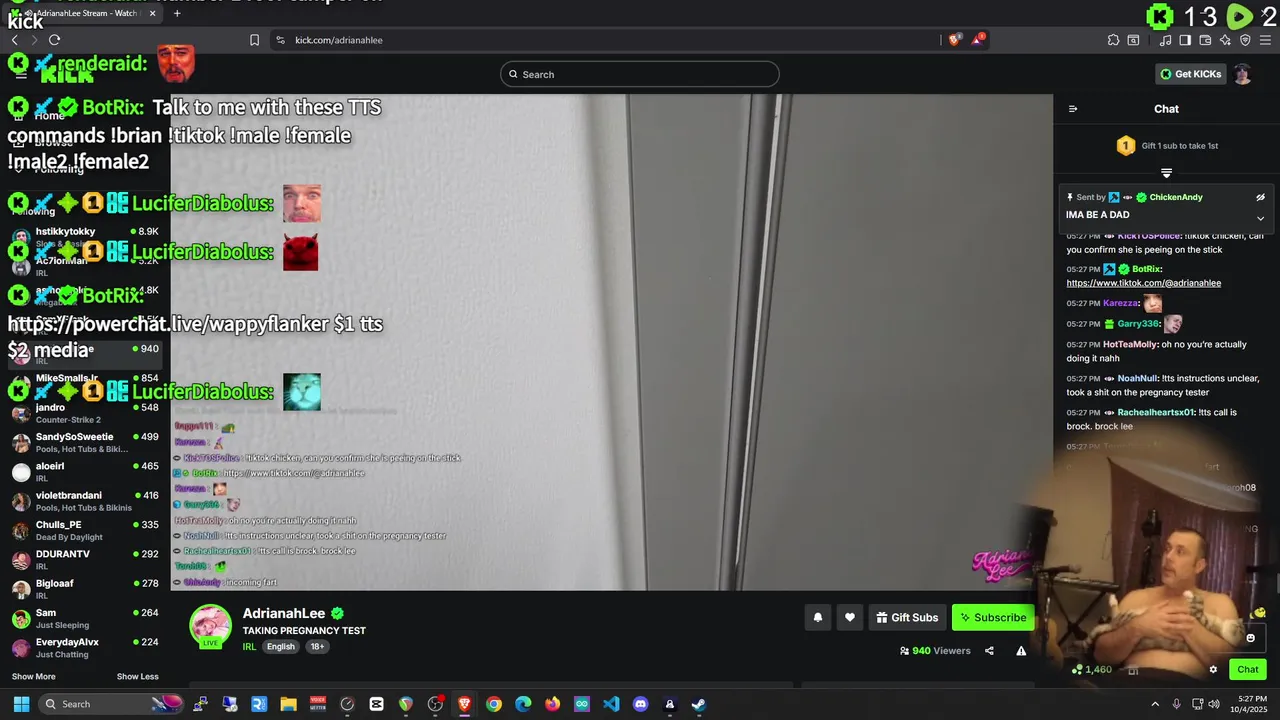Toggle the browser sidebar panel icon

click(1185, 40)
